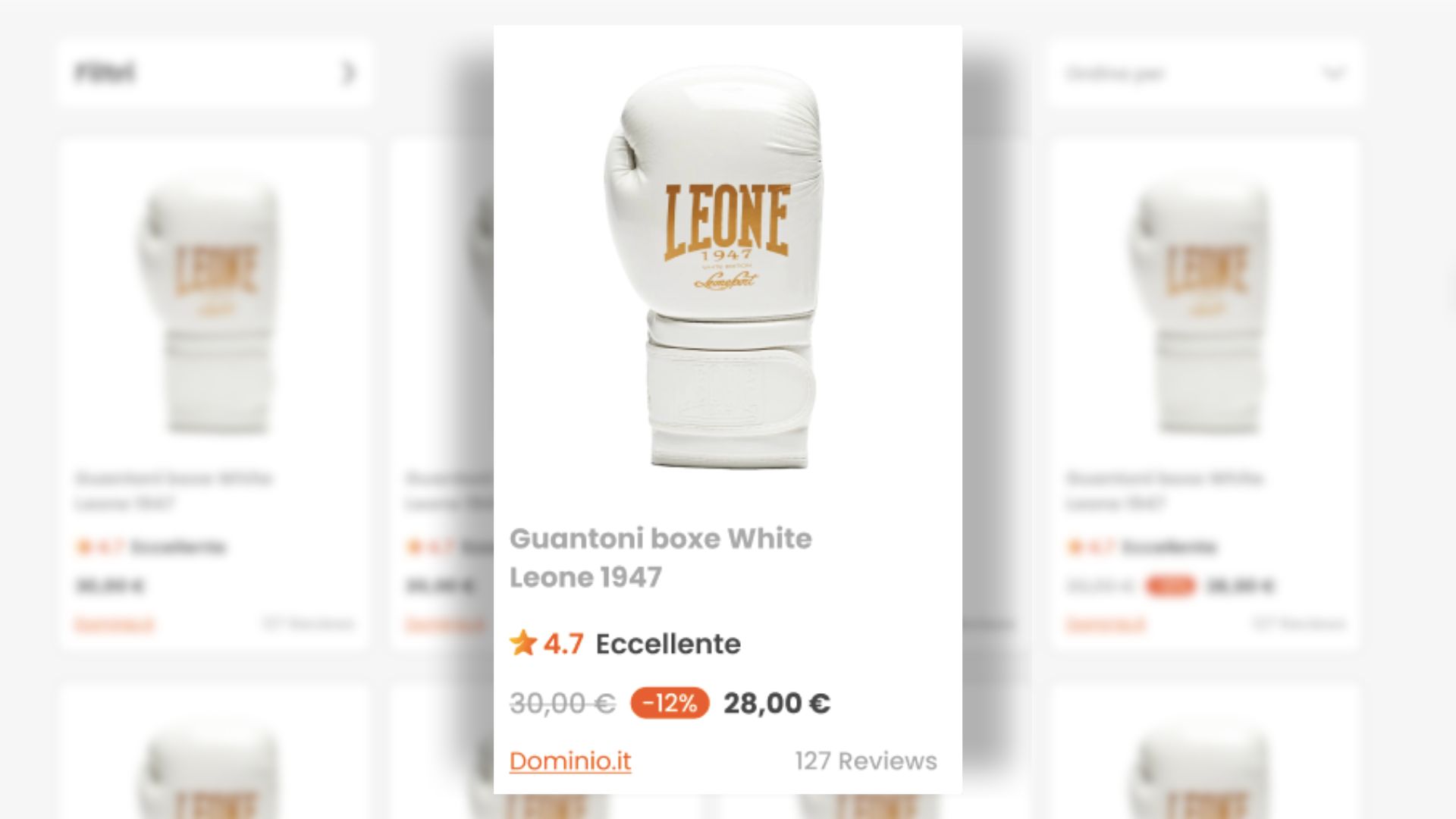Open the Filtri filter bar
1456x819 pixels.
(215, 74)
